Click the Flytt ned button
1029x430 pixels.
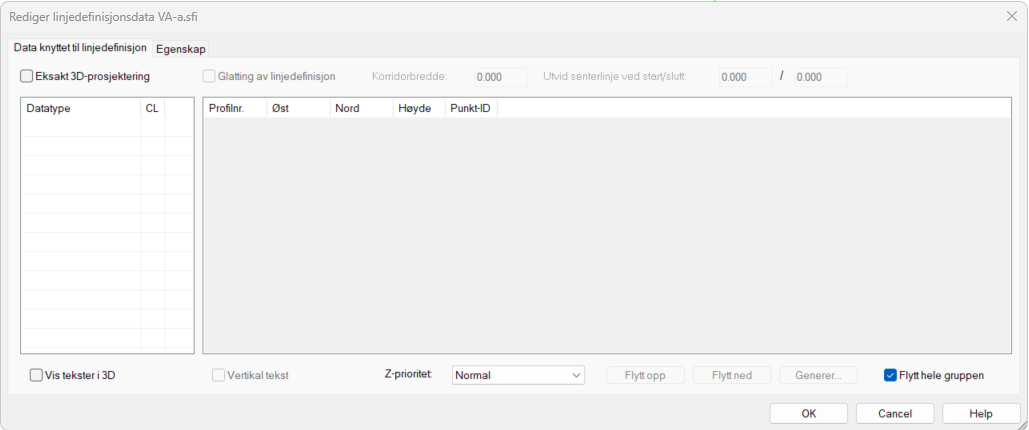pos(732,376)
